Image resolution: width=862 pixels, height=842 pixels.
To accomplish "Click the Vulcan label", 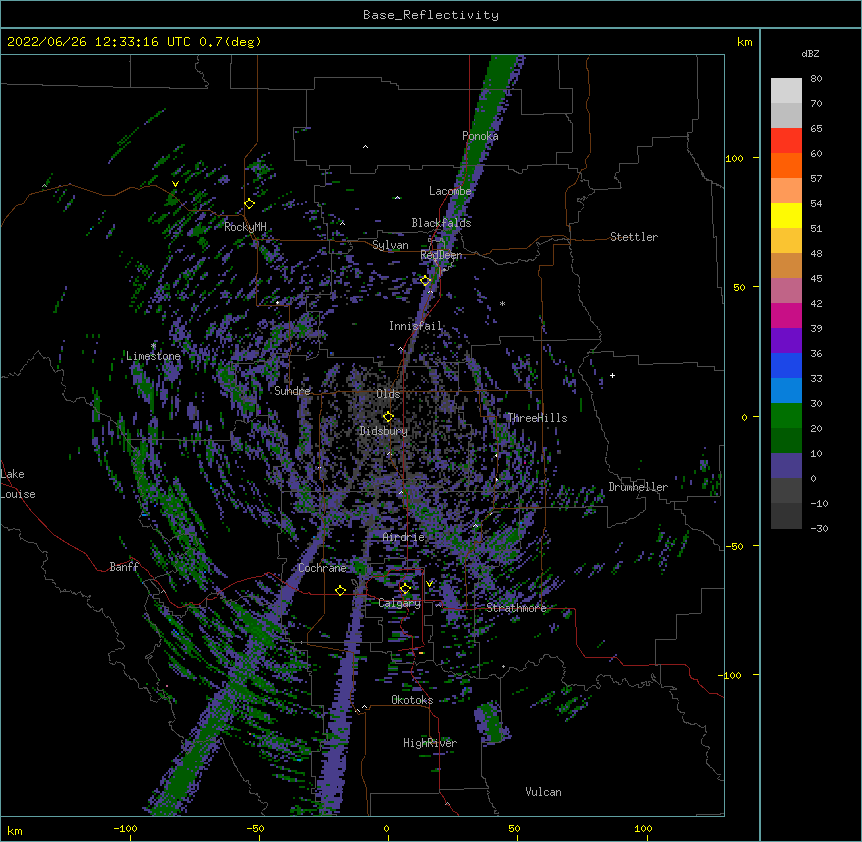I will (x=543, y=792).
